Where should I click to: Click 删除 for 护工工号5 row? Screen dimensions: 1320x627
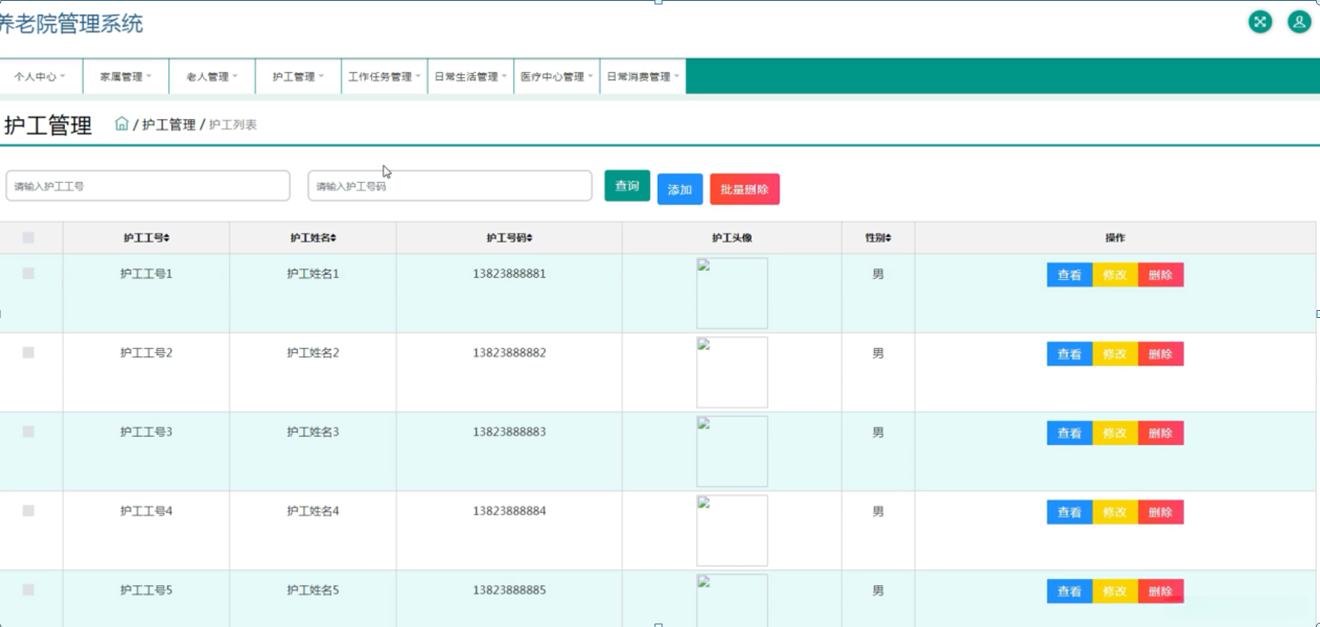tap(1161, 591)
